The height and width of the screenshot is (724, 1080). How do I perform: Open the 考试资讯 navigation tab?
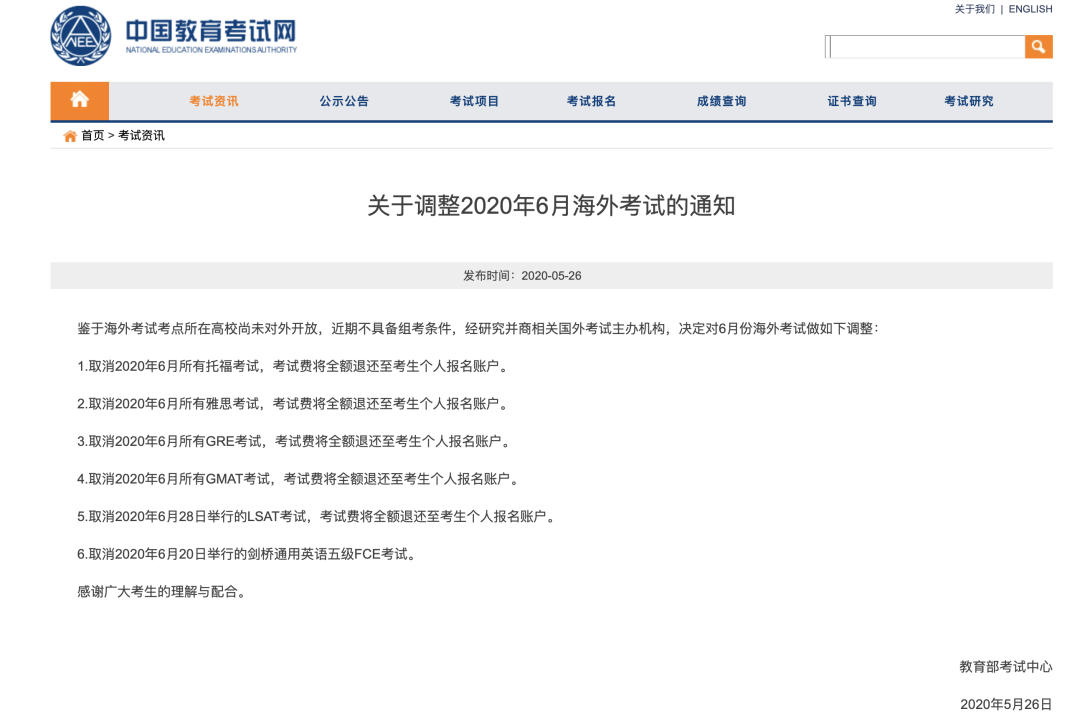point(214,101)
